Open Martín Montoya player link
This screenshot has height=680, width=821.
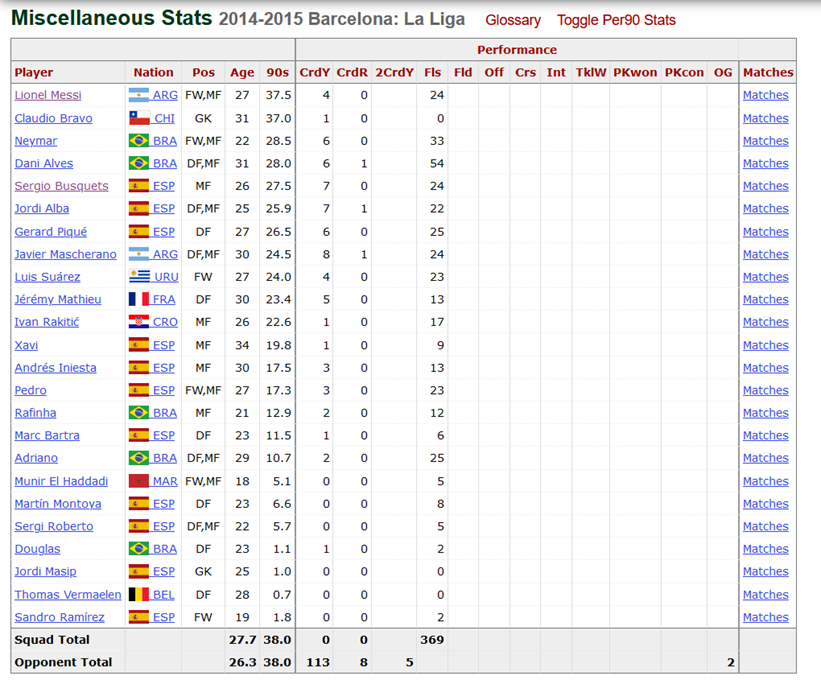click(x=58, y=504)
